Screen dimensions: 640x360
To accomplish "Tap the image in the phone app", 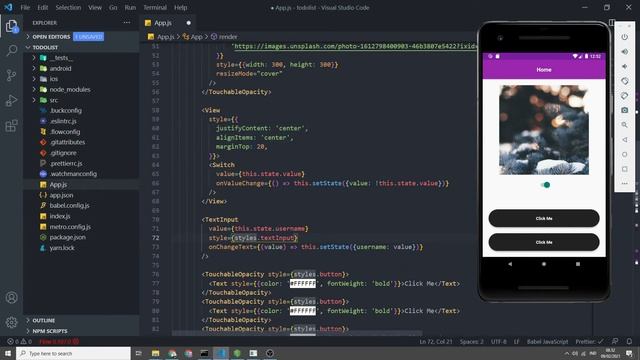I will (x=544, y=130).
